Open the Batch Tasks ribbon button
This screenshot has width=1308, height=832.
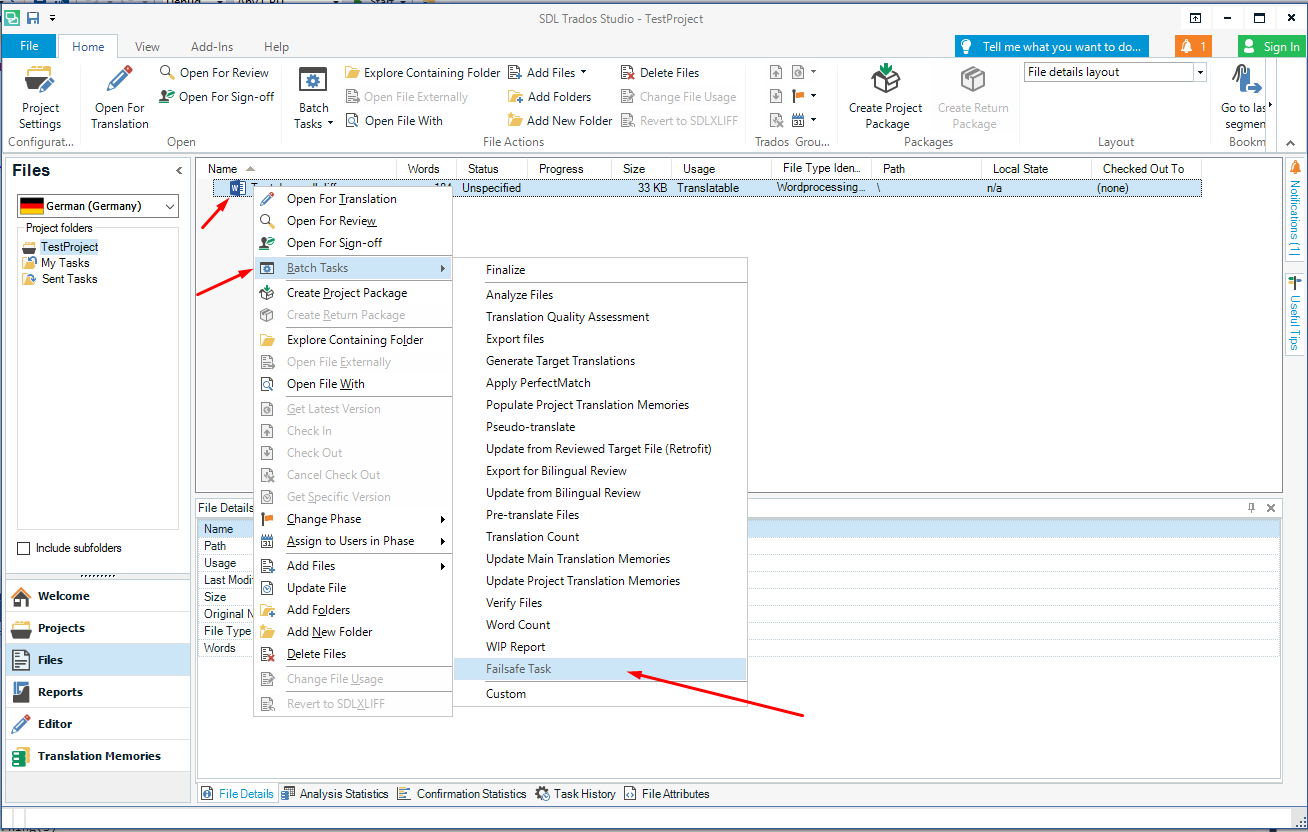(x=314, y=97)
